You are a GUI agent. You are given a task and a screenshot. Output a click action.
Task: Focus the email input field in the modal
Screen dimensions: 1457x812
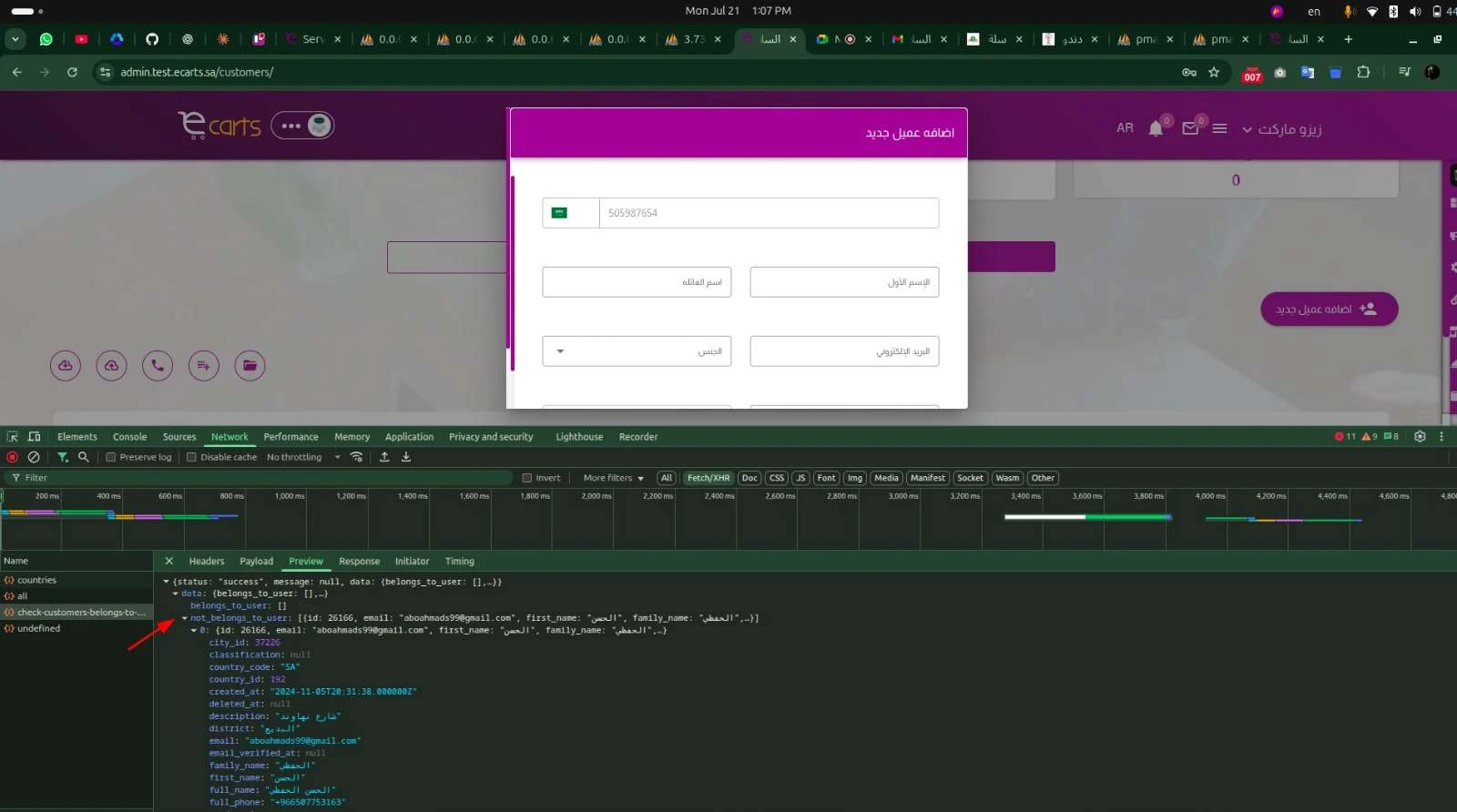coord(844,351)
